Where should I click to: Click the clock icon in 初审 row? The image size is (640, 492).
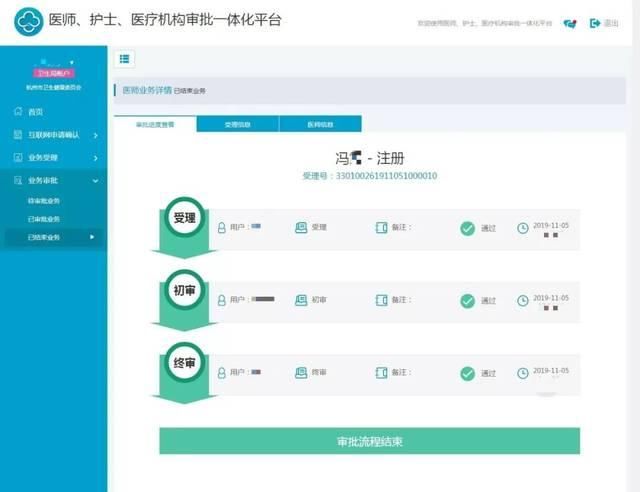click(x=523, y=301)
